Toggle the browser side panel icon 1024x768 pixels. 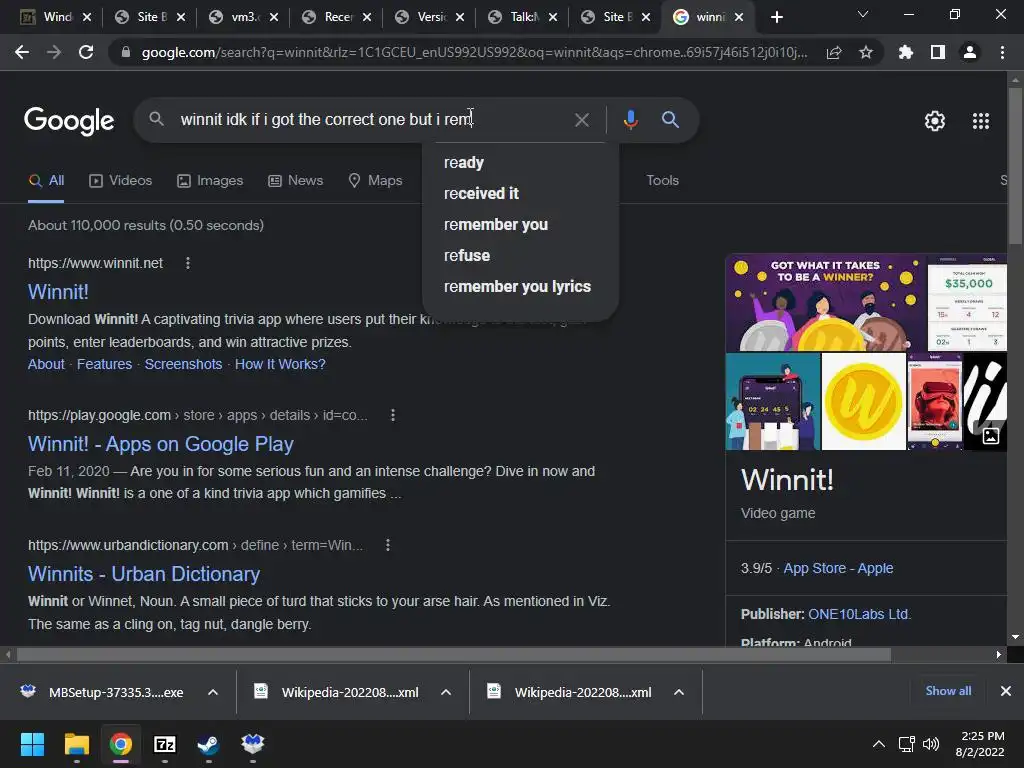point(938,52)
